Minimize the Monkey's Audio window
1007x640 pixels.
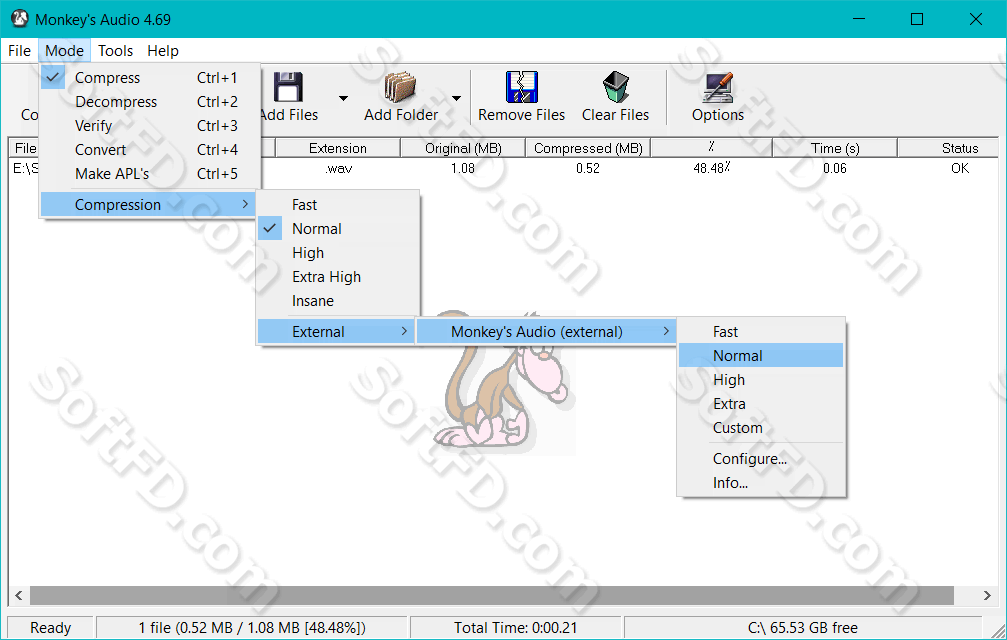[x=859, y=19]
